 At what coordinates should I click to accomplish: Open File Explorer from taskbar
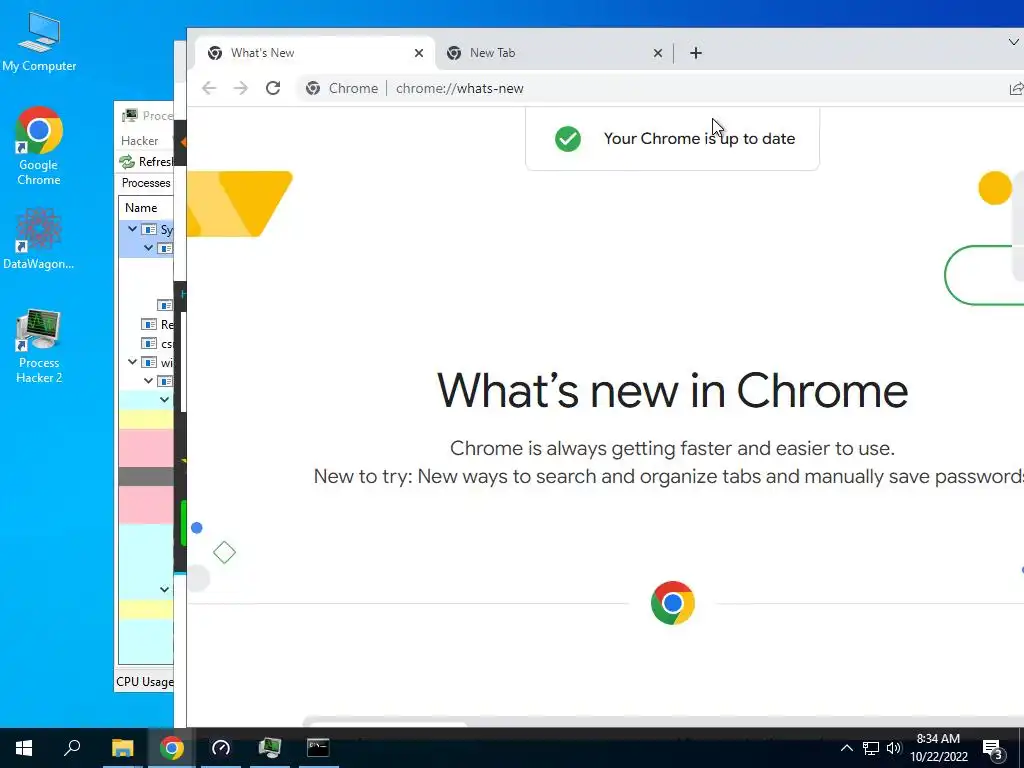122,748
